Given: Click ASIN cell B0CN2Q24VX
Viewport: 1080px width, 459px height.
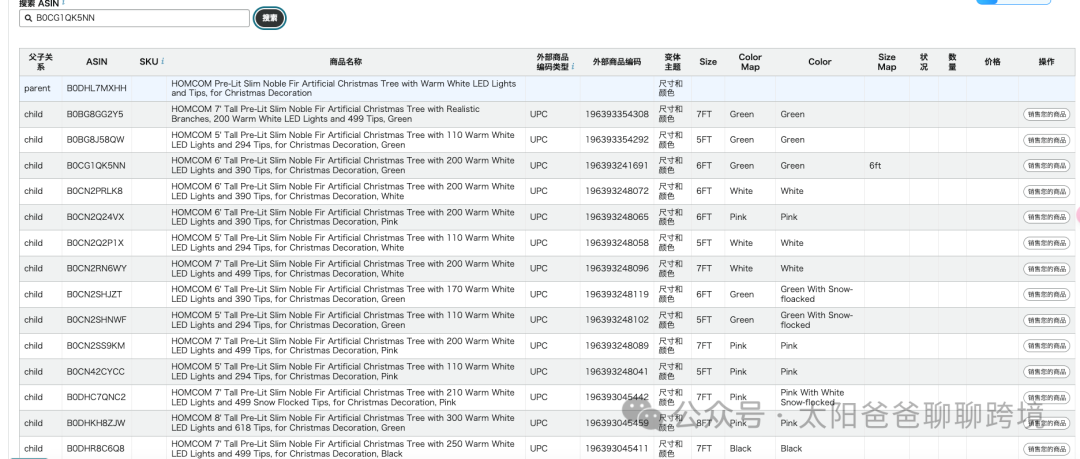Looking at the screenshot, I should [x=96, y=217].
